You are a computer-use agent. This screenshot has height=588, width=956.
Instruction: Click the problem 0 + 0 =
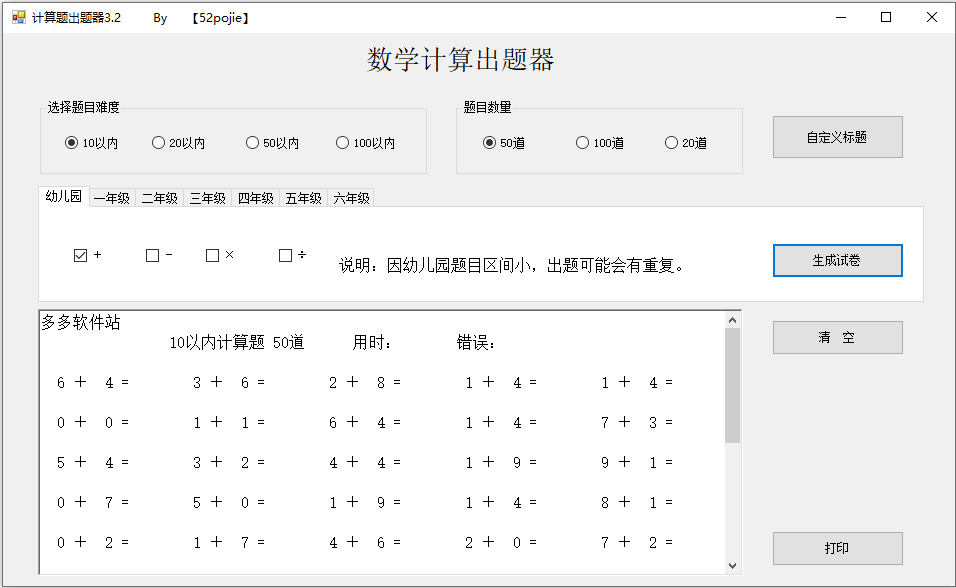[x=93, y=423]
